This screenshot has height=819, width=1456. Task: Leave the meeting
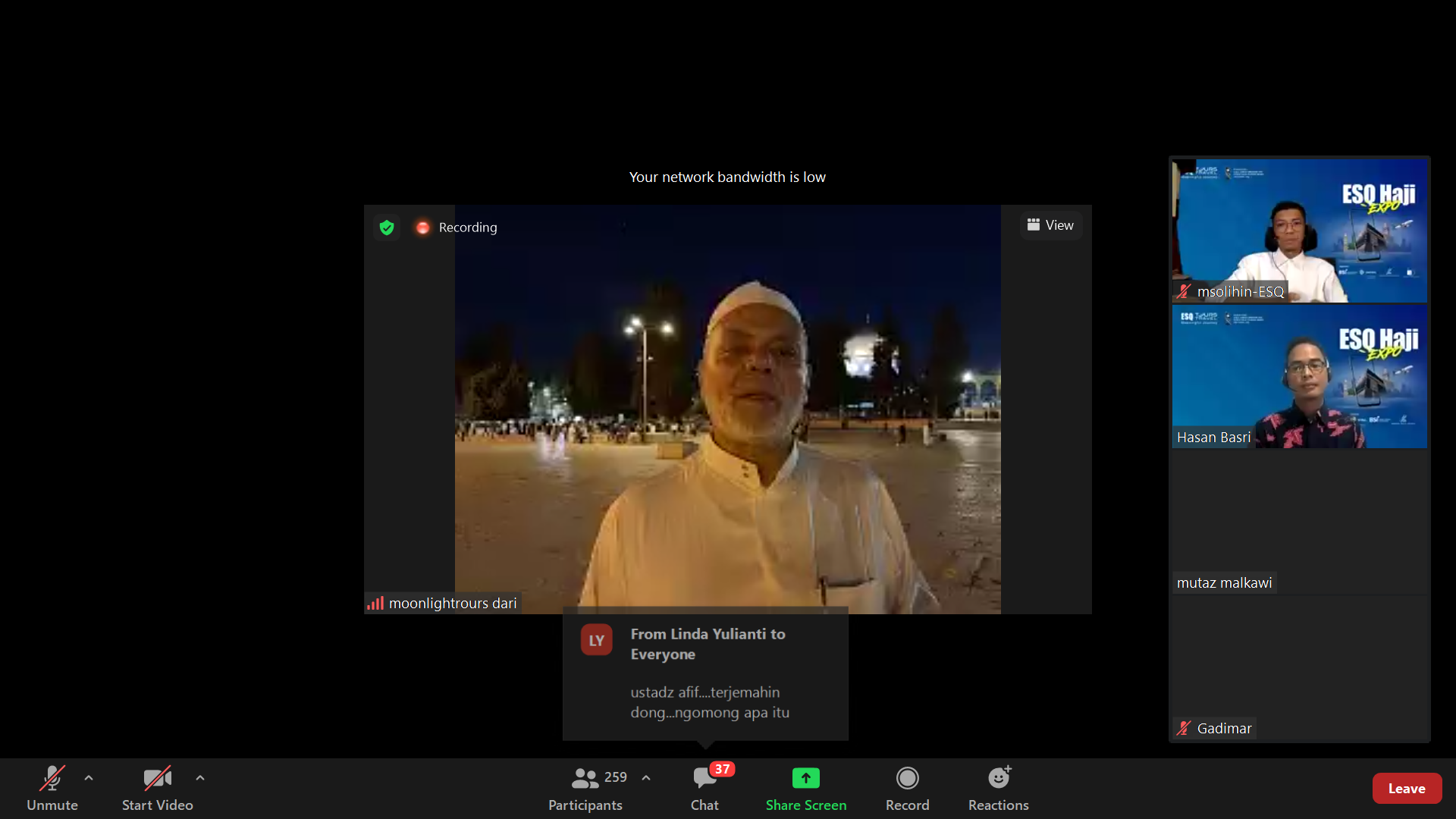1406,789
